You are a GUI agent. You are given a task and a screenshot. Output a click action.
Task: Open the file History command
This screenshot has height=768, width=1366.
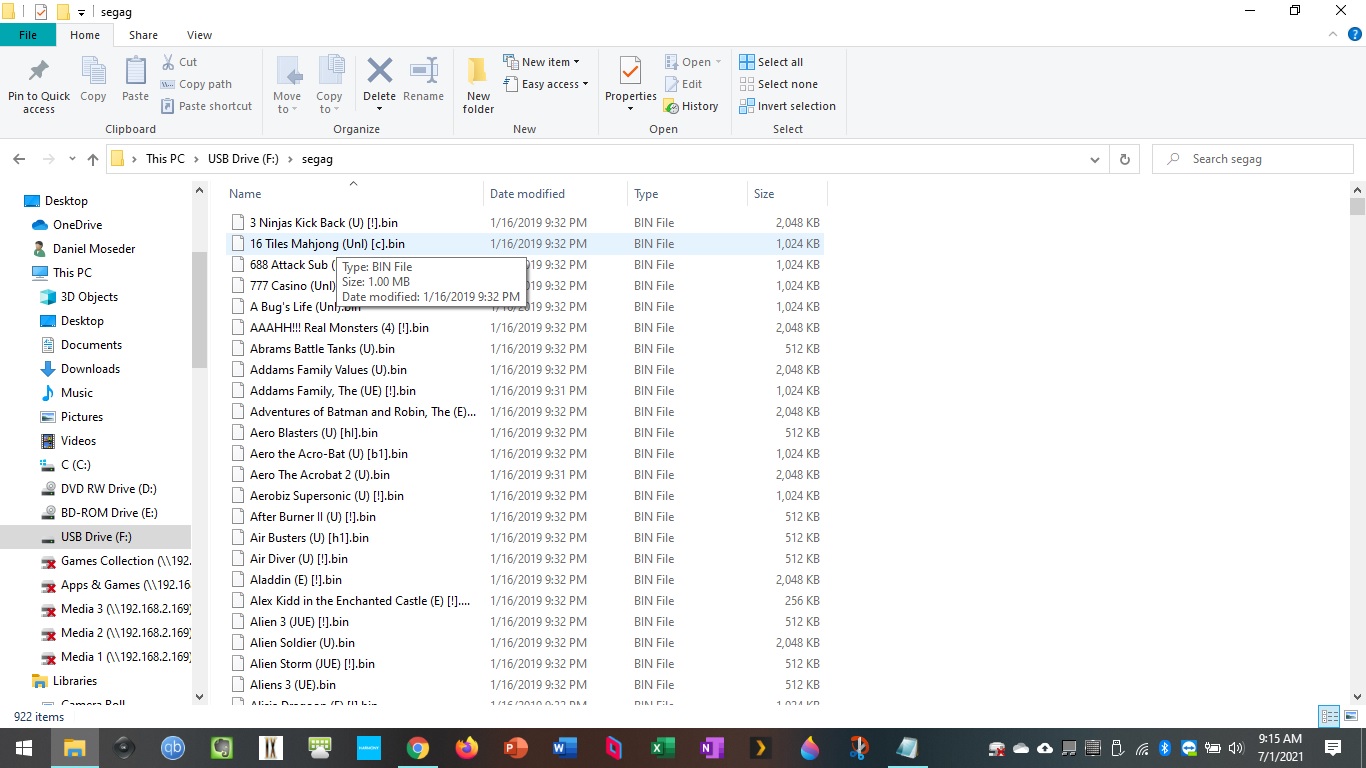690,106
